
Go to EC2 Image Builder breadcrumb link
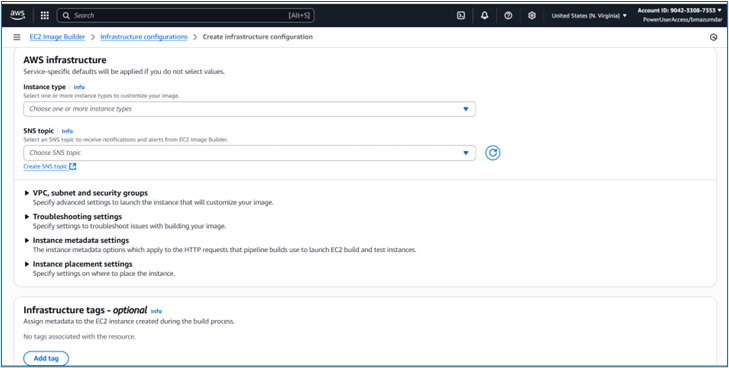pyautogui.click(x=58, y=37)
